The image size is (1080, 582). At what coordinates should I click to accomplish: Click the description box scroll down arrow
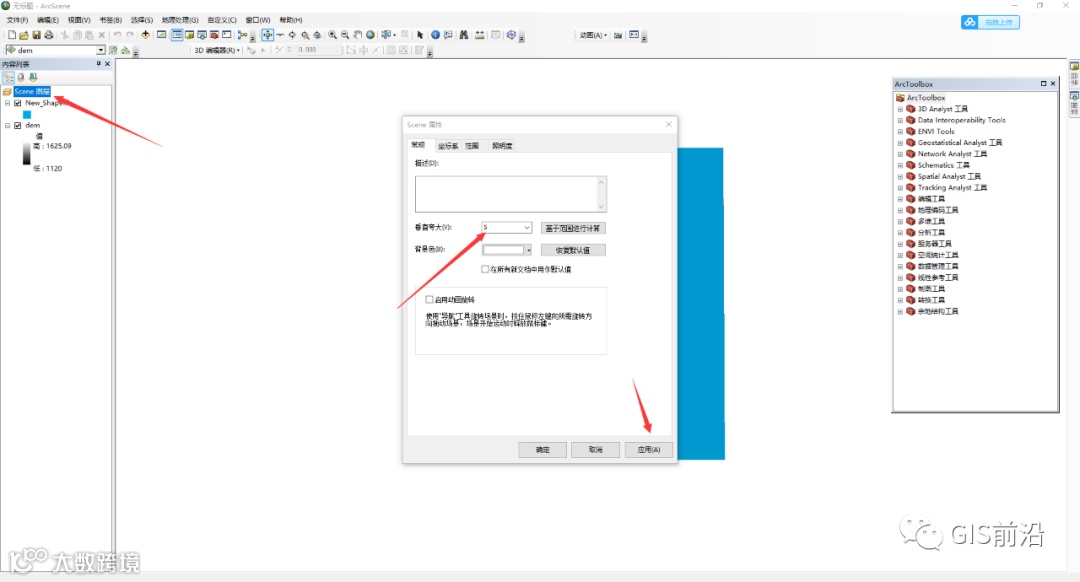pos(601,207)
